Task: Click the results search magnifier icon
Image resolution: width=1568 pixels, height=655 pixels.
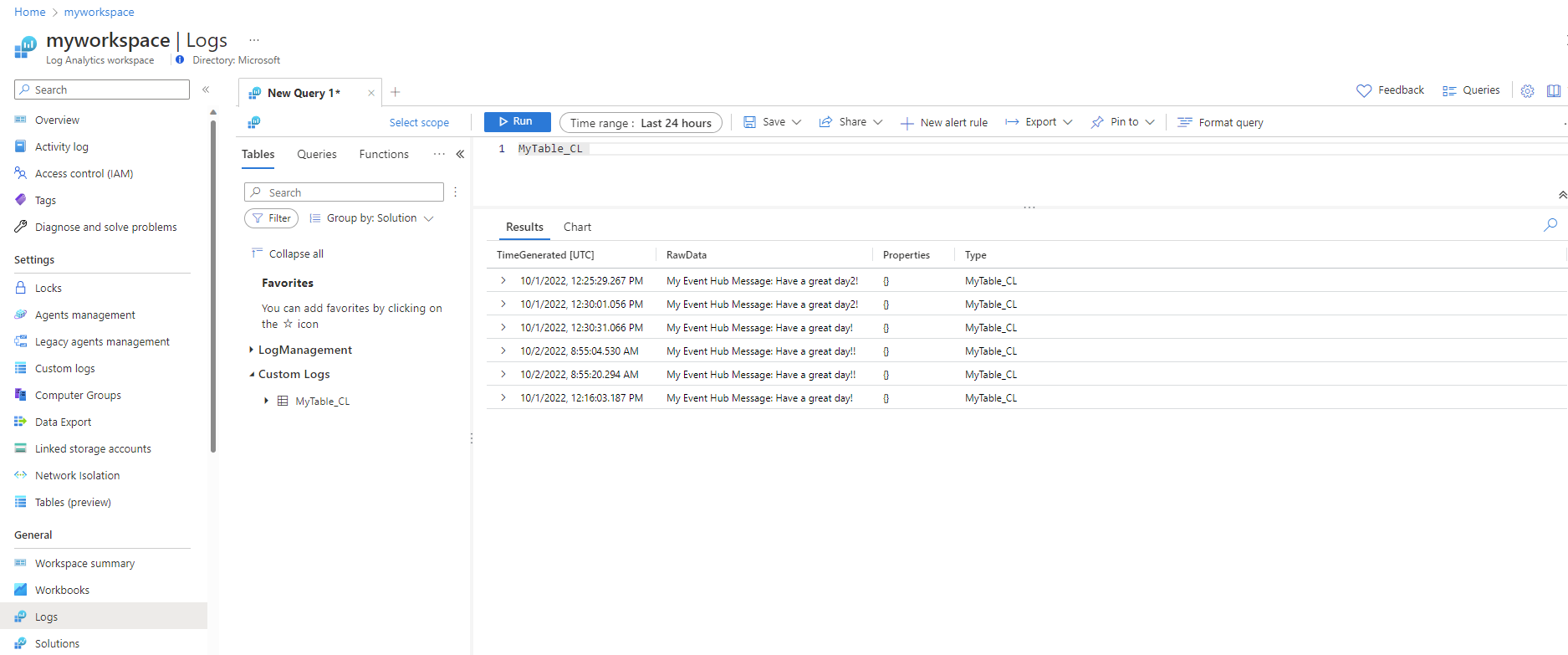Action: pos(1550,224)
